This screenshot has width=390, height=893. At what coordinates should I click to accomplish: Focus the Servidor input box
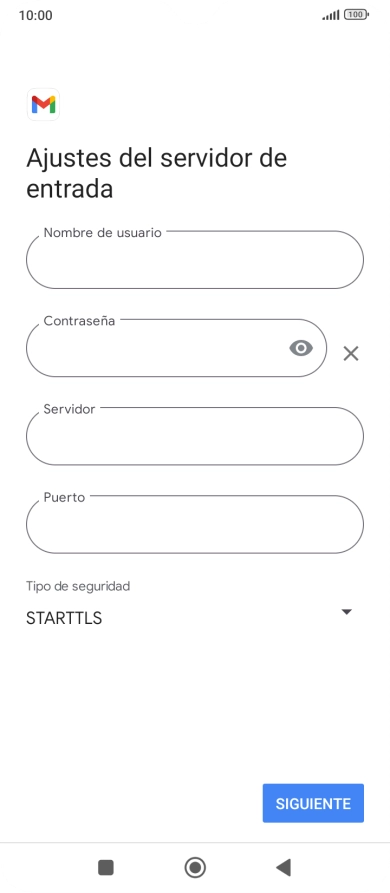(x=195, y=436)
